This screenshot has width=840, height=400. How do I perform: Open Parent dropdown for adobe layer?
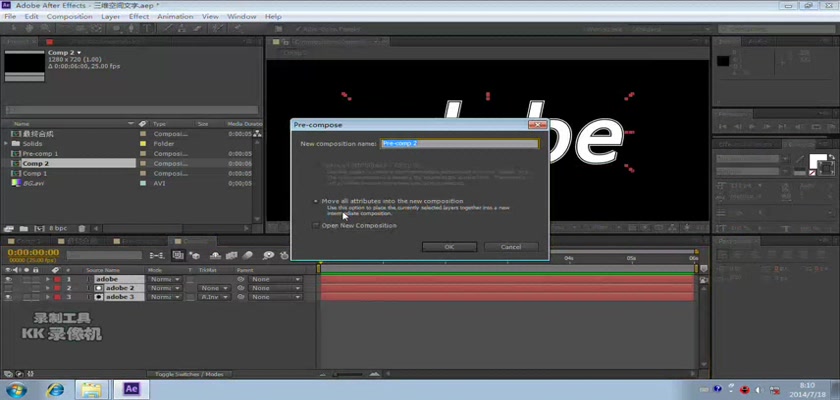point(276,280)
